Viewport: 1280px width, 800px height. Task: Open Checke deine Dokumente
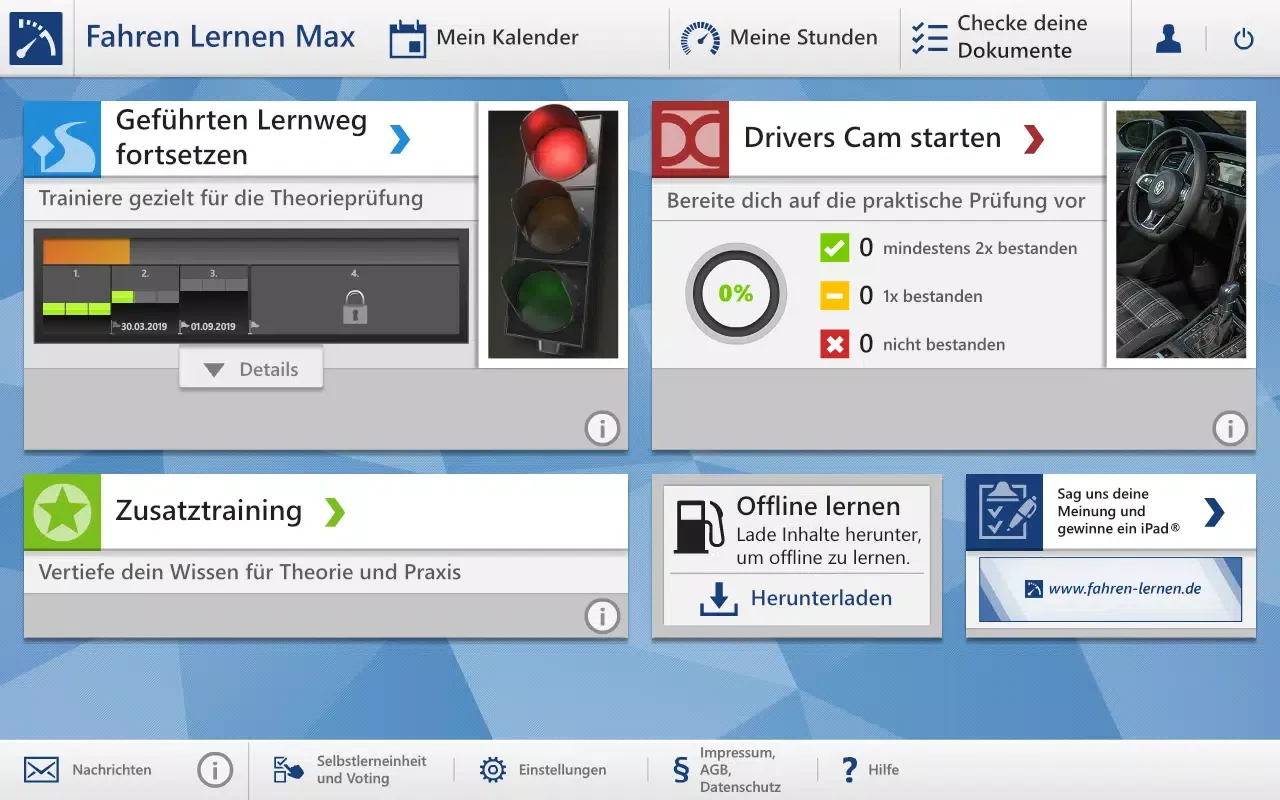coord(1000,37)
